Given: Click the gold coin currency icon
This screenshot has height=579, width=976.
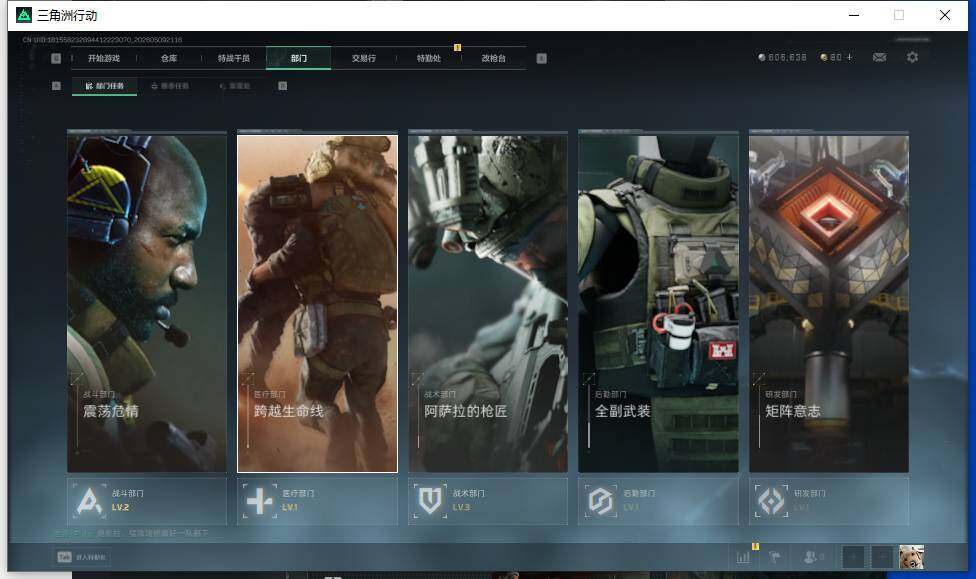Looking at the screenshot, I should pos(824,57).
